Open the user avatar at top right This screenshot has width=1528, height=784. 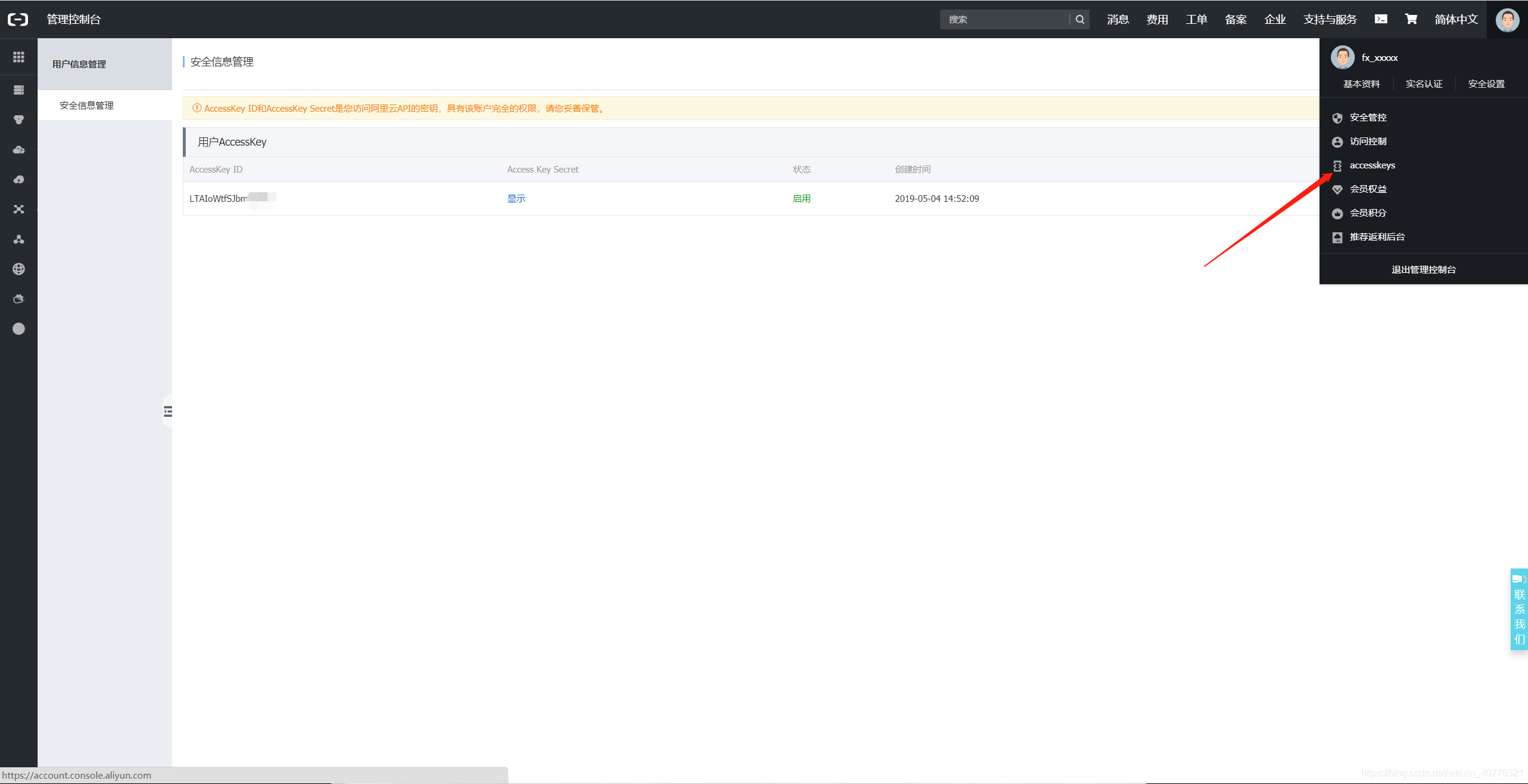click(x=1507, y=19)
